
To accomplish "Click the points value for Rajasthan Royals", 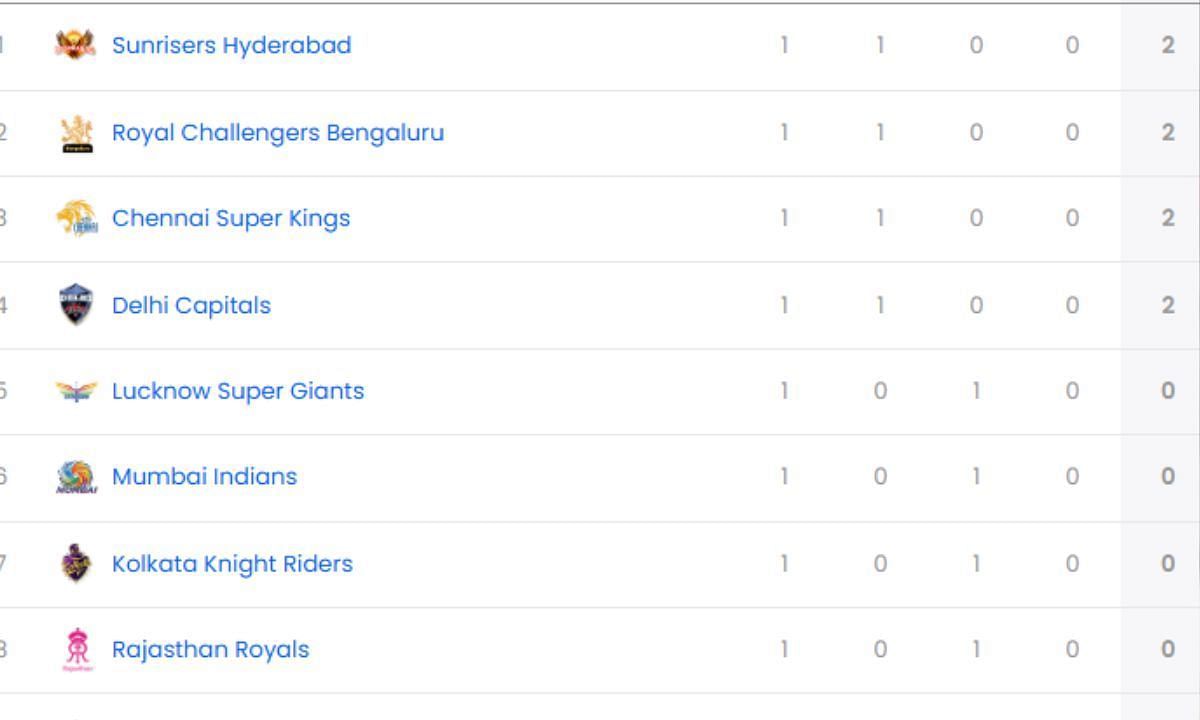I will [1168, 650].
